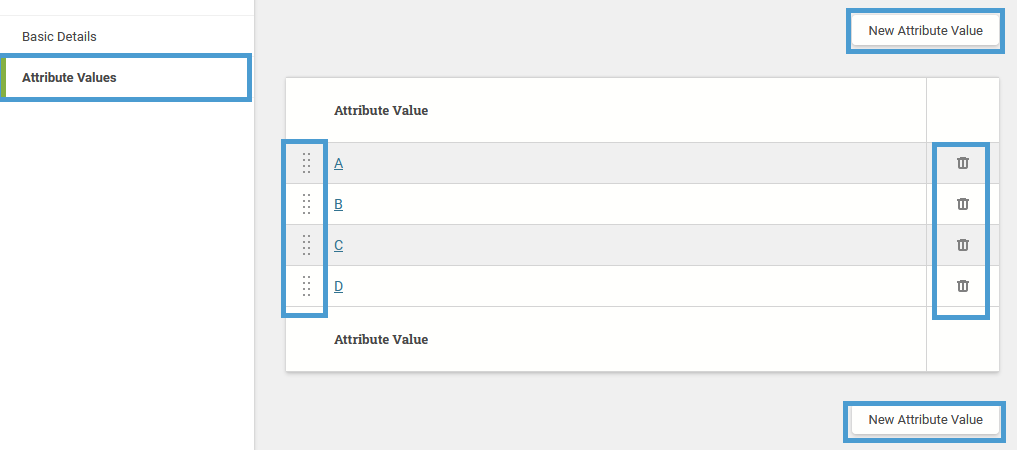The height and width of the screenshot is (450, 1017).
Task: Delete value D with its trash icon
Action: pyautogui.click(x=963, y=286)
